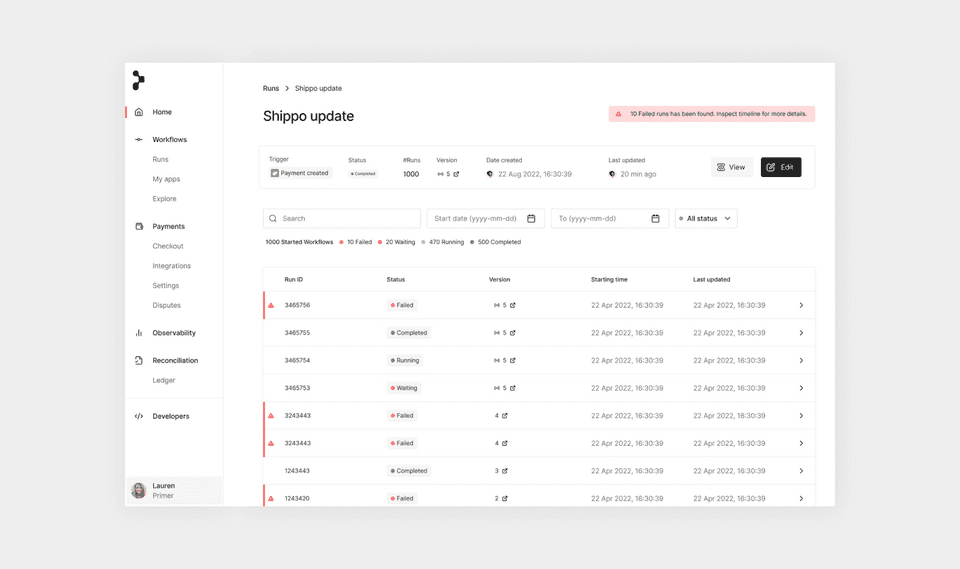960x569 pixels.
Task: Open version link icon for run 3465754
Action: 513,361
